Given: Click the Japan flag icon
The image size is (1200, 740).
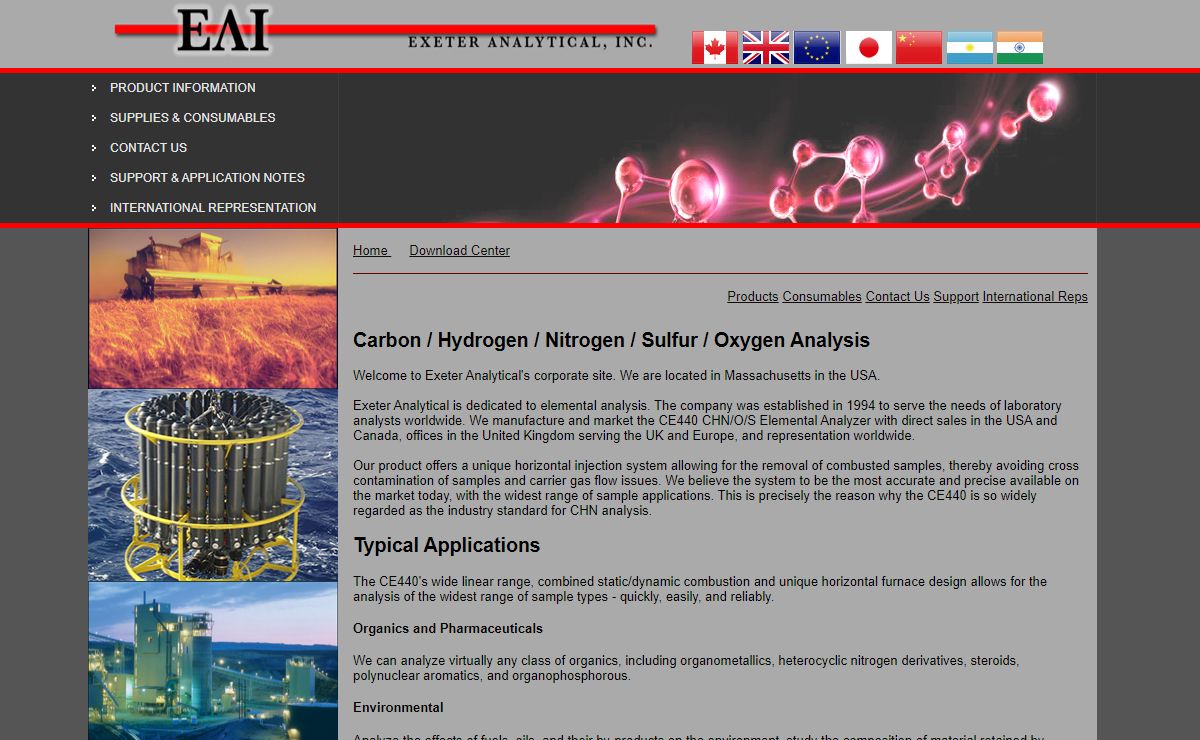Looking at the screenshot, I should [868, 47].
